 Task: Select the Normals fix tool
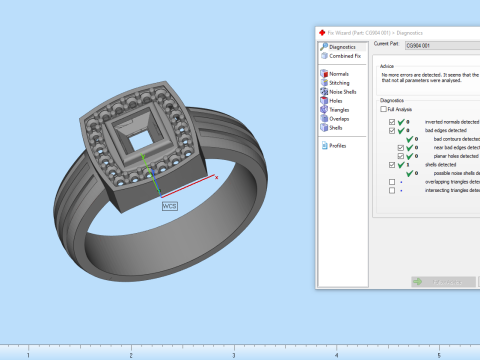pos(335,74)
